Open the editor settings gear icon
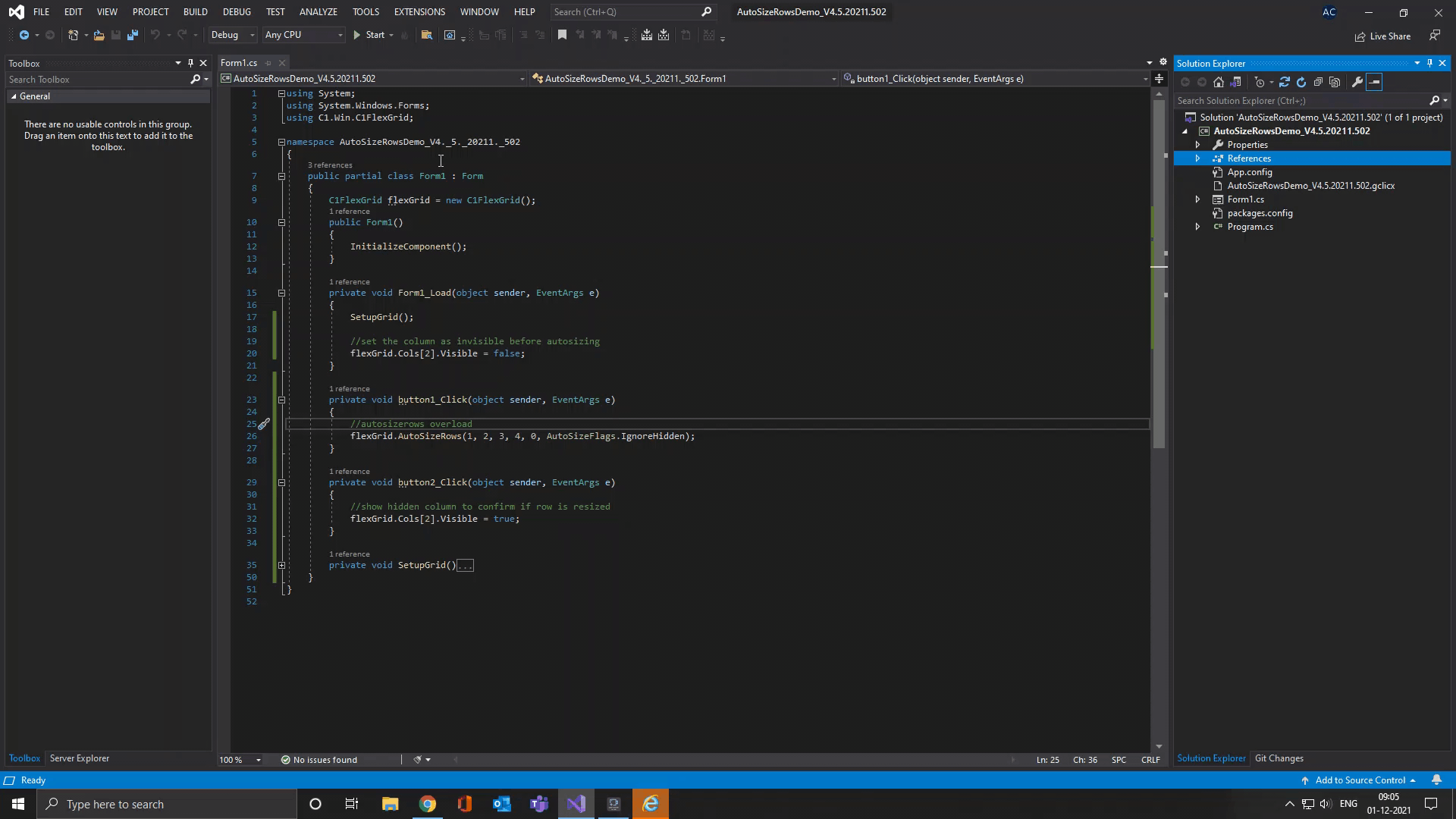 tap(1163, 62)
